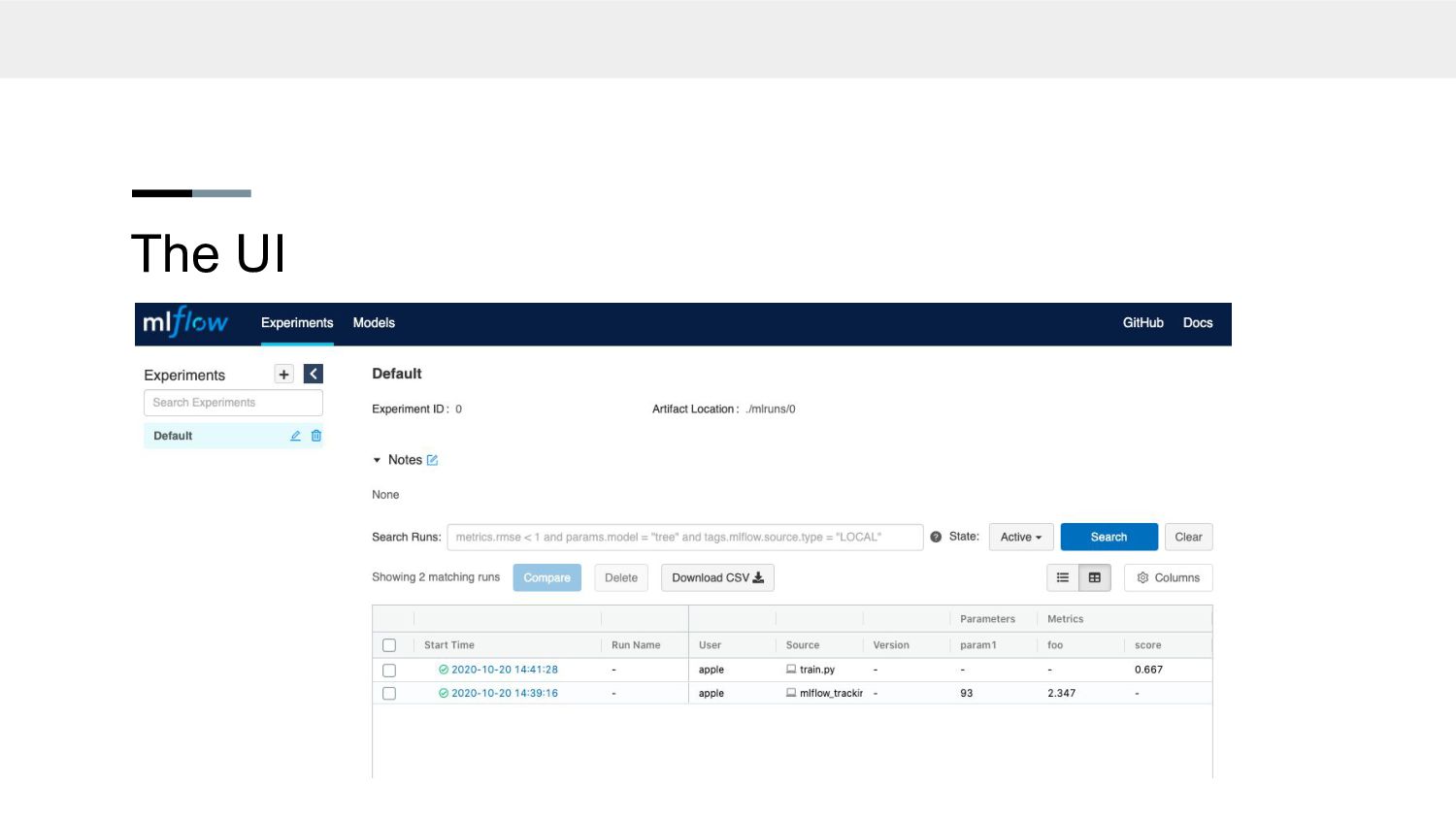Click status icon of 14:41:28 run
1456x819 pixels.
[x=444, y=670]
